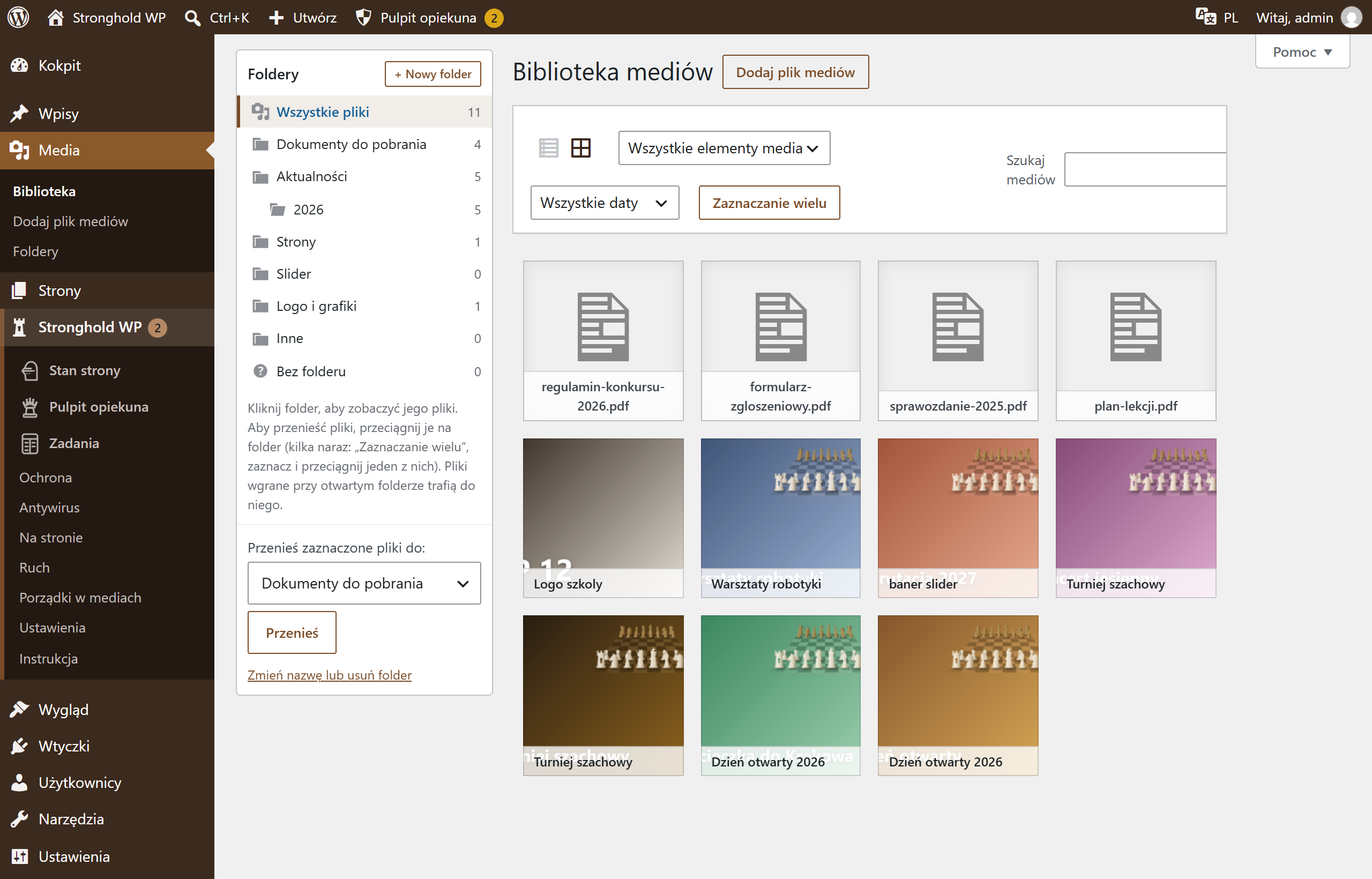Open search via magnifier icon
Image resolution: width=1372 pixels, height=879 pixels.
pyautogui.click(x=192, y=18)
